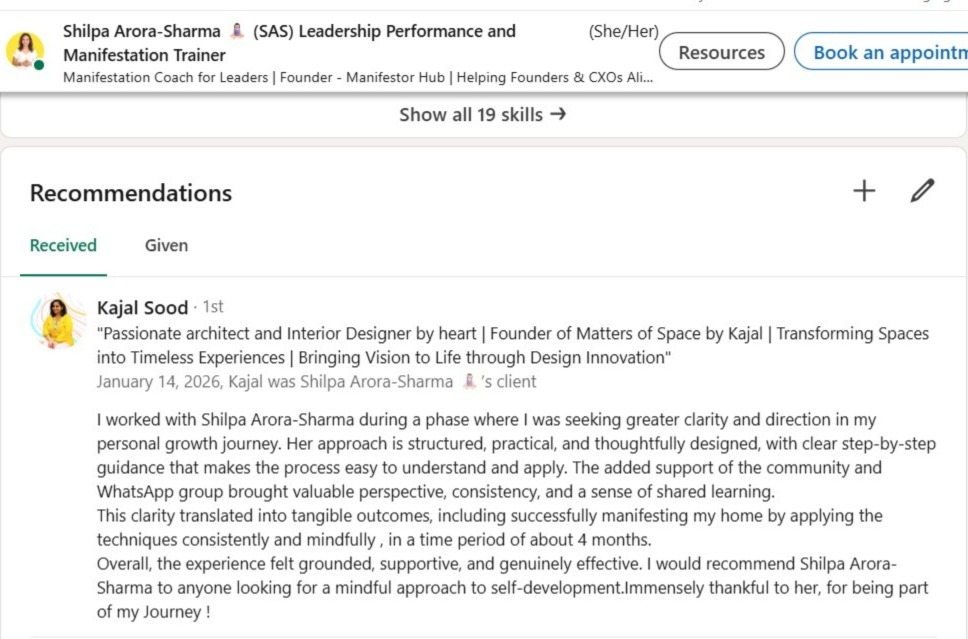Switch to the Received recommendations tab

63,245
